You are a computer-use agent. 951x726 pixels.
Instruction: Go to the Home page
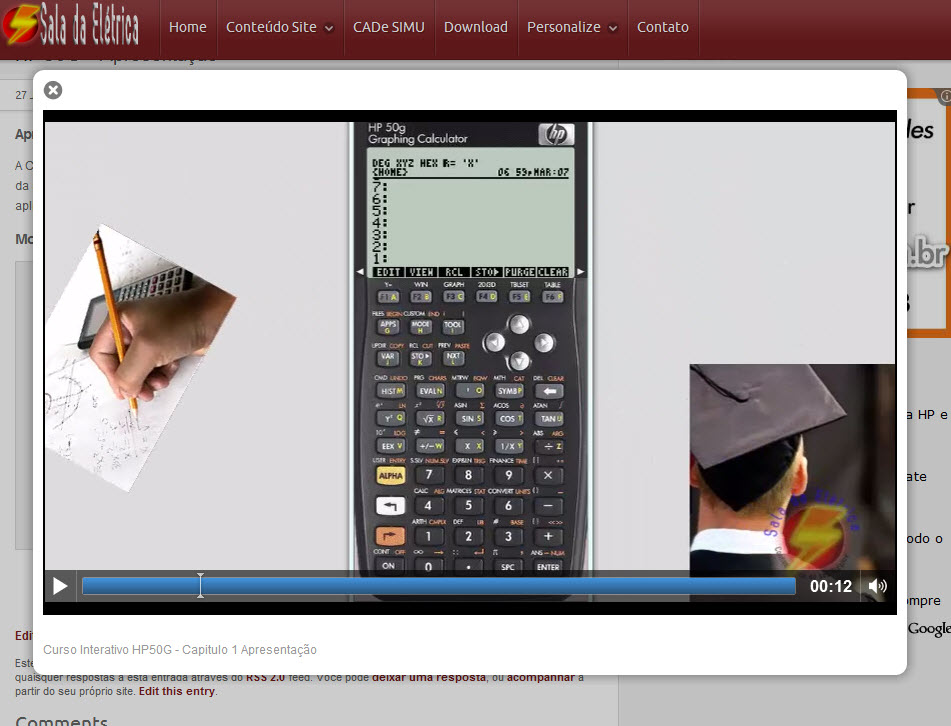(x=187, y=27)
